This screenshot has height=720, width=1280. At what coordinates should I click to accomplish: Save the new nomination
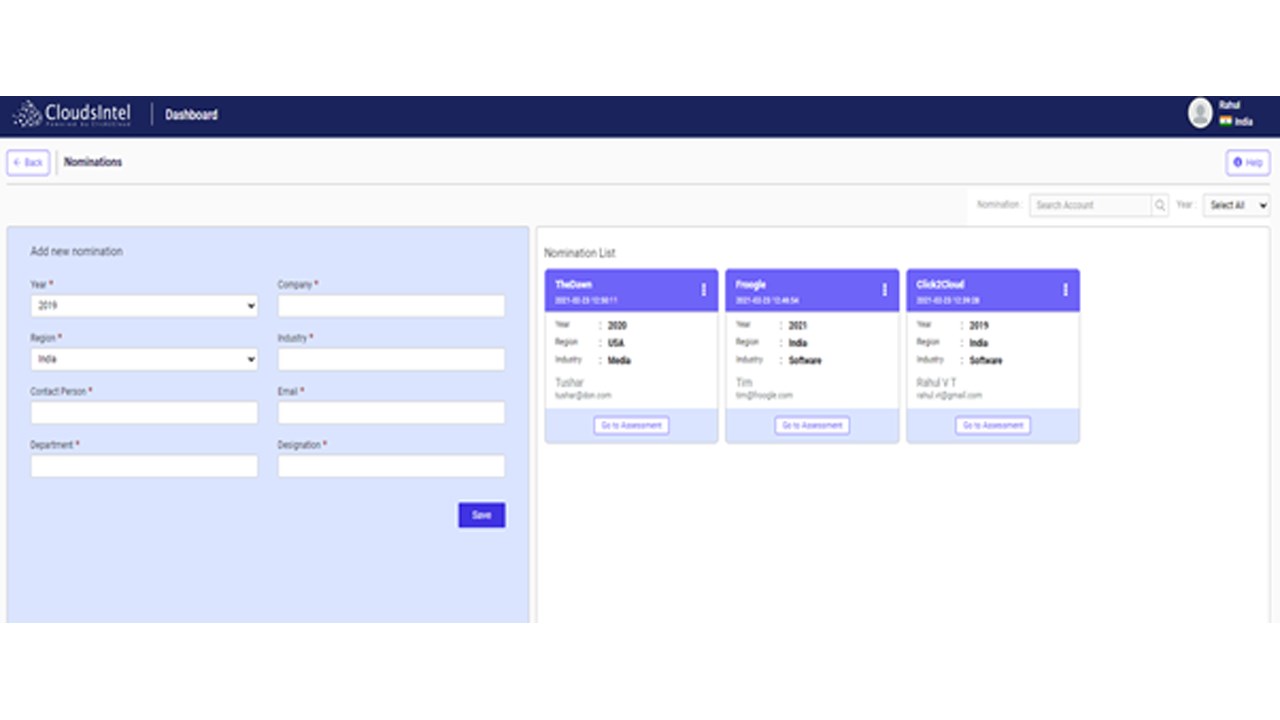pos(482,515)
